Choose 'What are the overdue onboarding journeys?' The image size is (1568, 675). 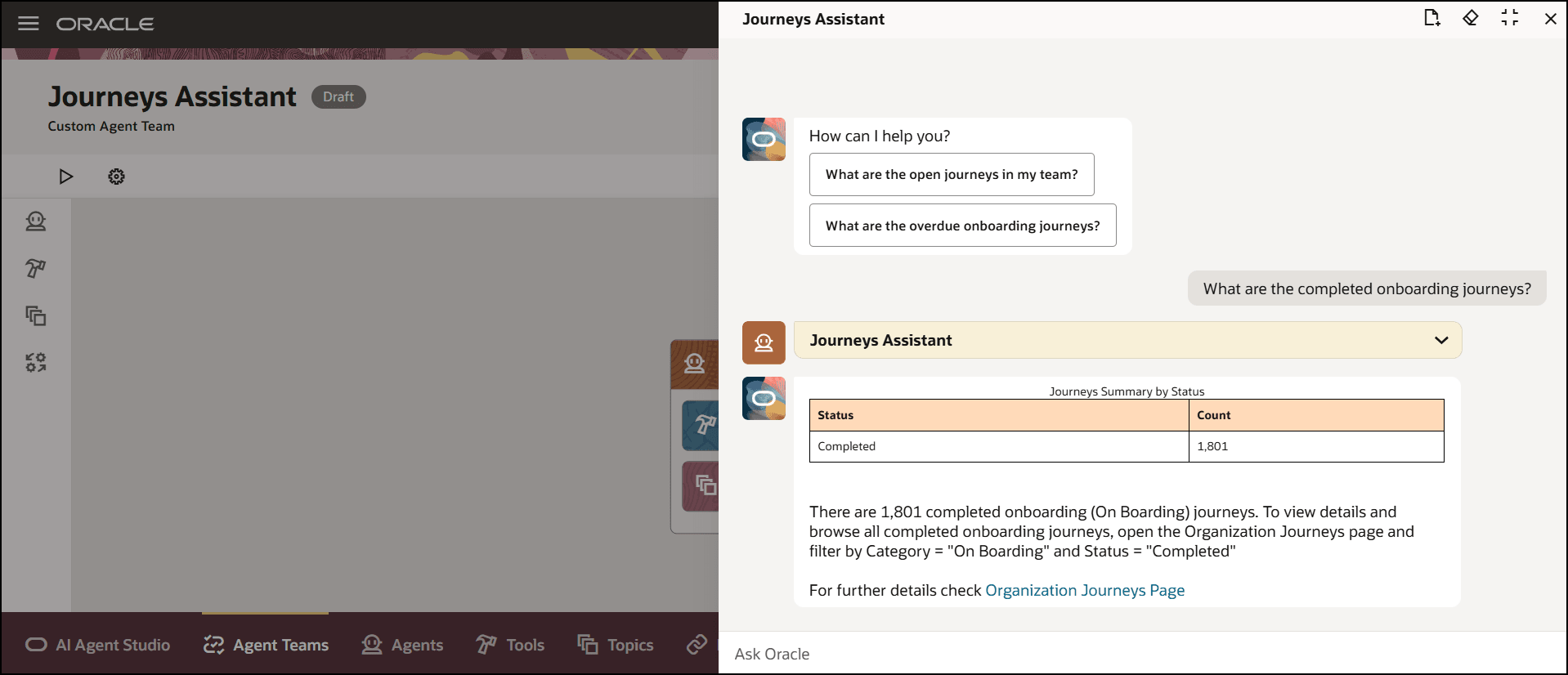(x=963, y=226)
